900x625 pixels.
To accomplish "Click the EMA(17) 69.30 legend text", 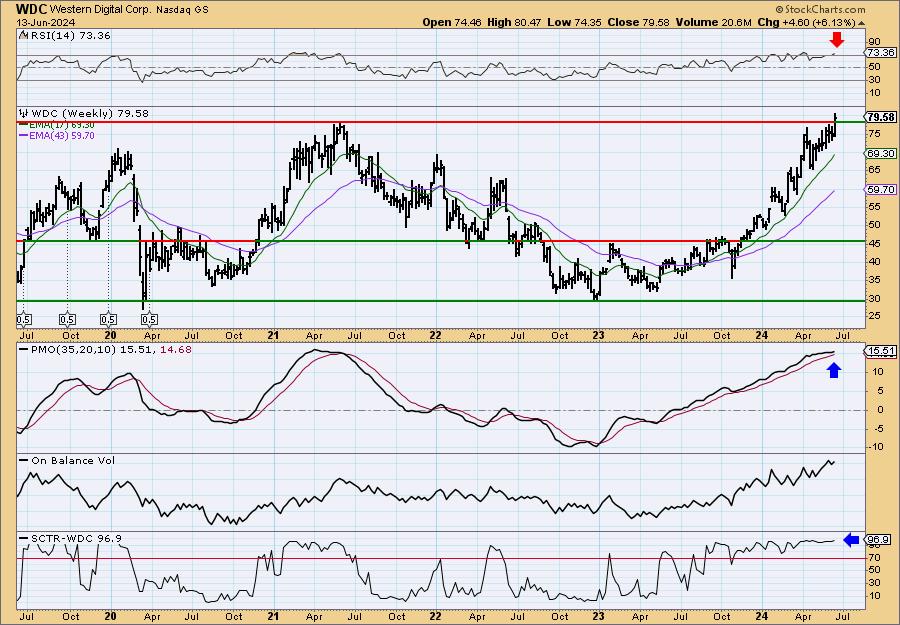I will [63, 125].
